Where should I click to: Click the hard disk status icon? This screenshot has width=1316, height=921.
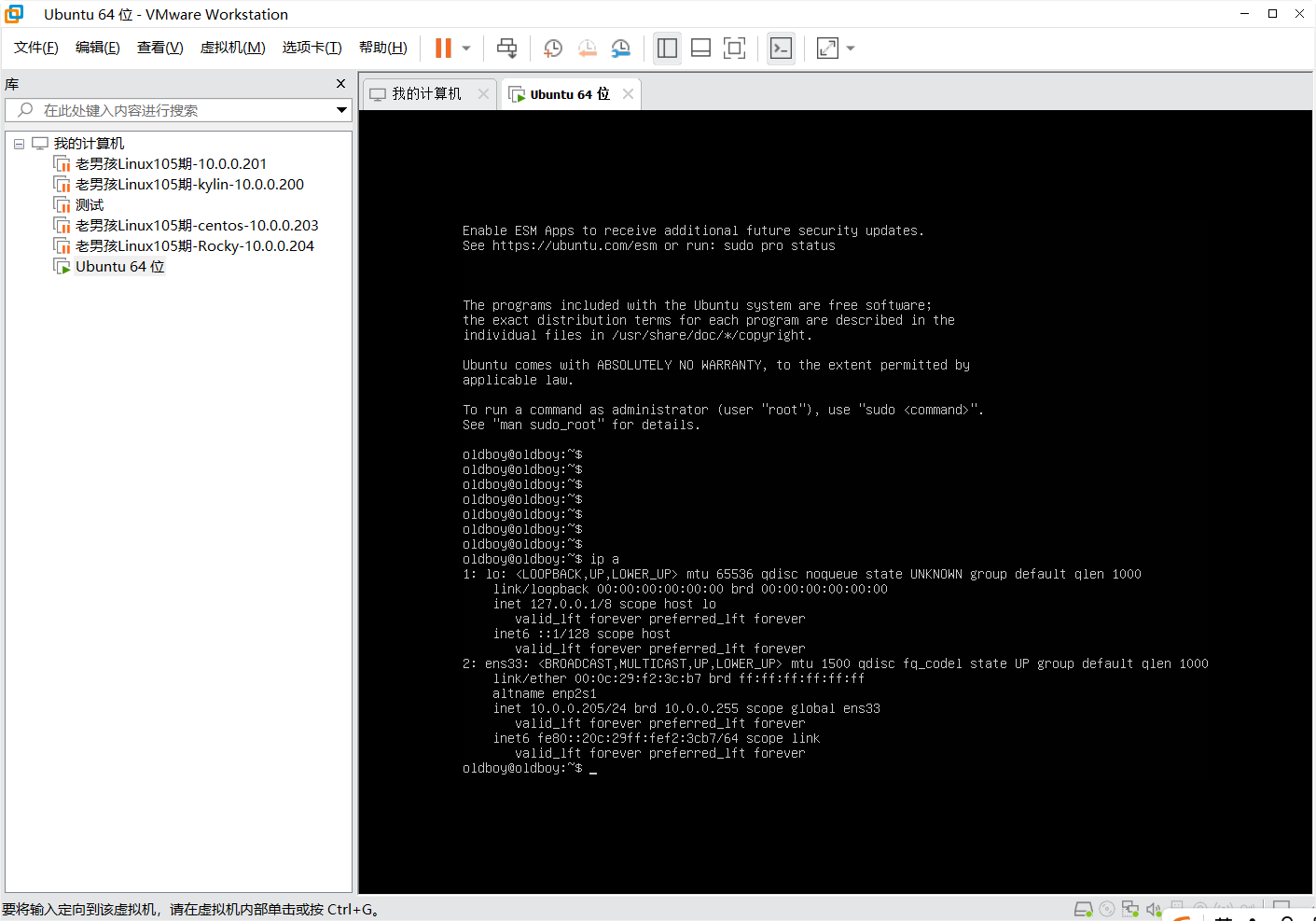coord(1083,909)
